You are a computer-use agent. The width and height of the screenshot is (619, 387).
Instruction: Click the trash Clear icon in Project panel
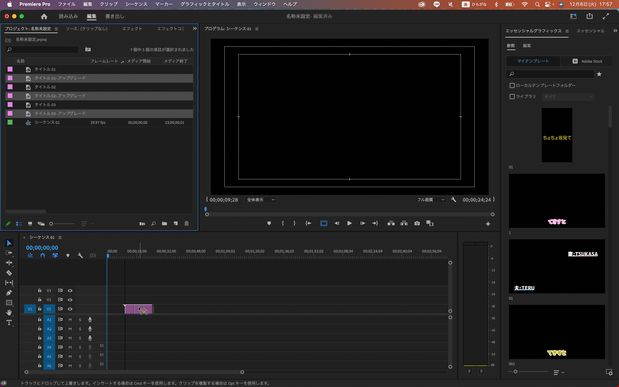[187, 224]
